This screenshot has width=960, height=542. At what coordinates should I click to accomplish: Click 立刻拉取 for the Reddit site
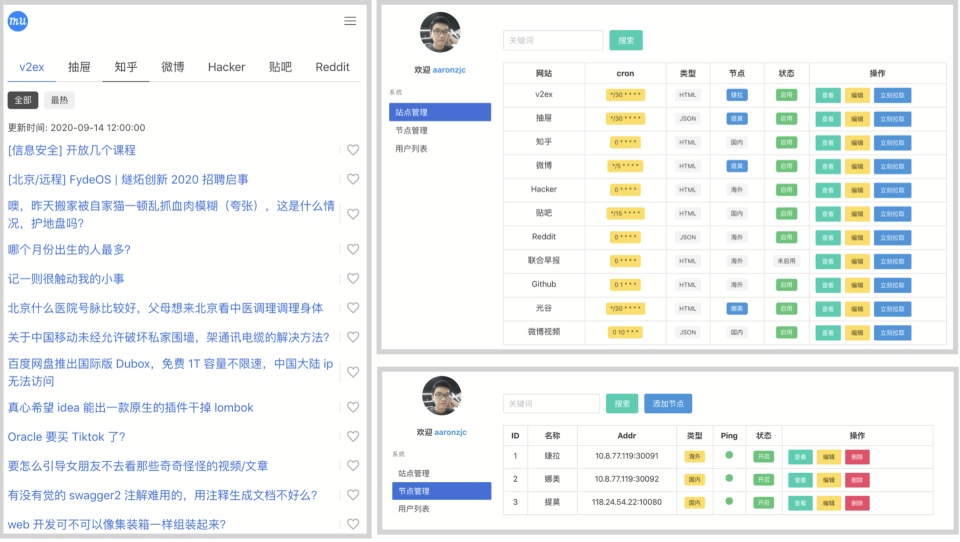893,238
